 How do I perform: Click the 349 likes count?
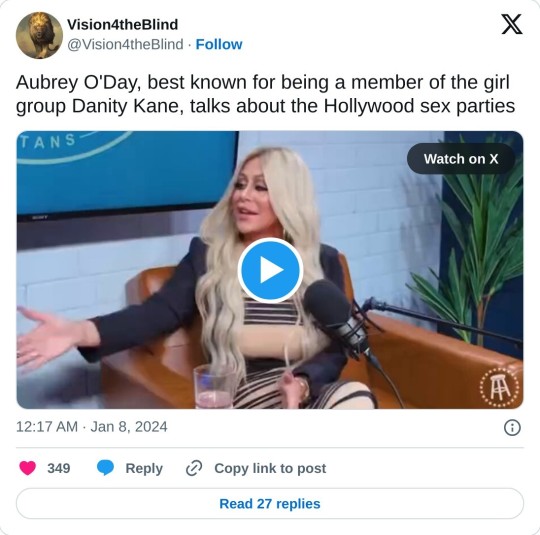59,468
